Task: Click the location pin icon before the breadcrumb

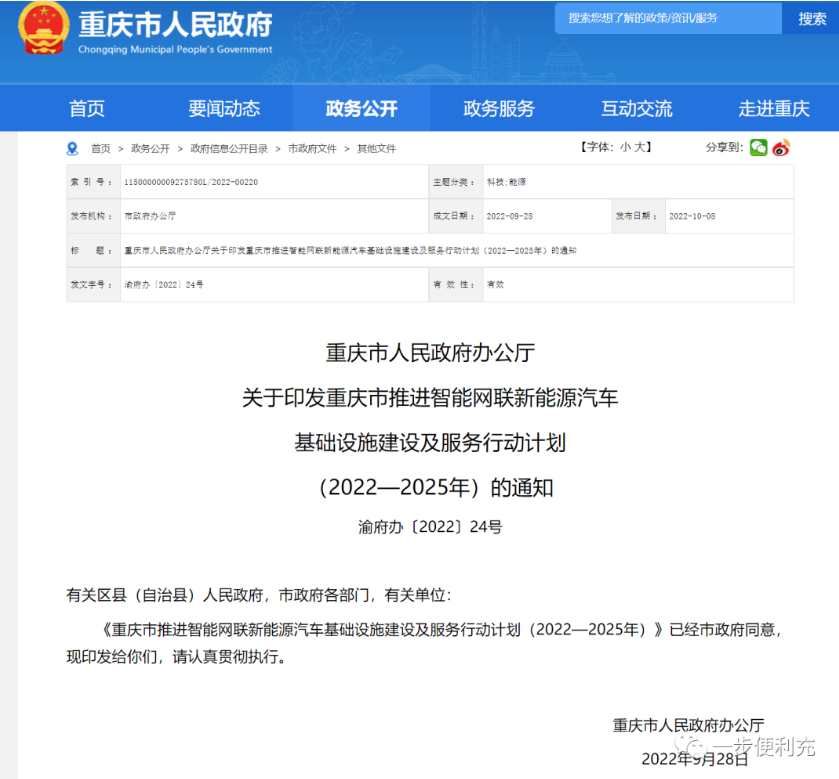Action: coord(72,148)
